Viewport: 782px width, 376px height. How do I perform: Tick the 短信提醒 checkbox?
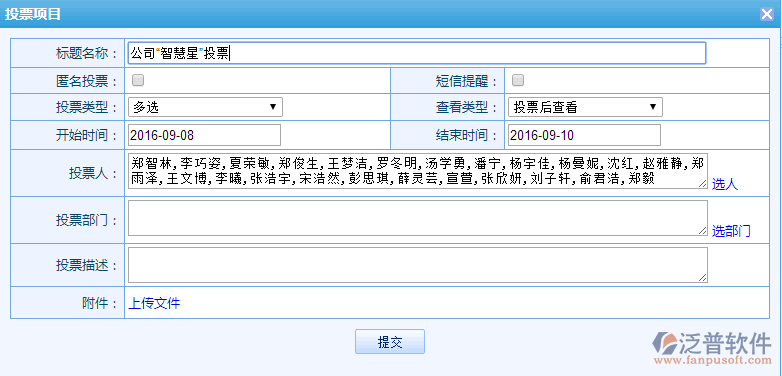[518, 80]
